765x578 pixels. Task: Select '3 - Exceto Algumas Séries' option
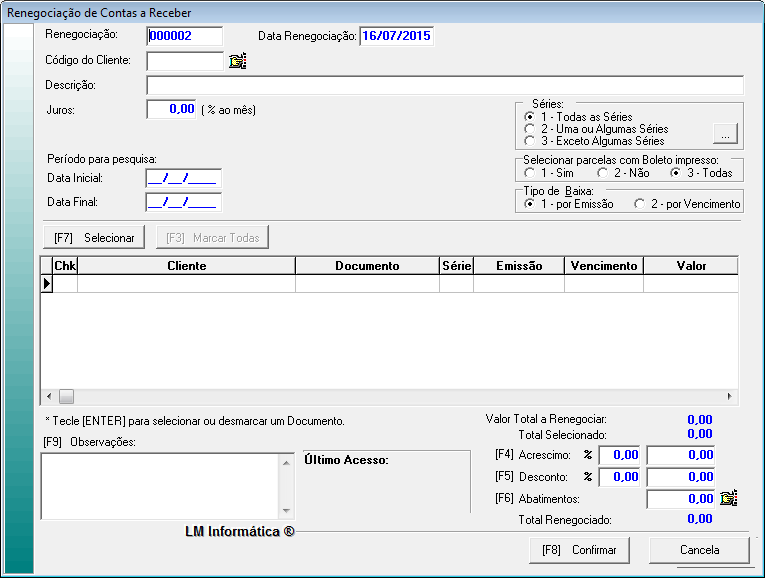point(529,141)
